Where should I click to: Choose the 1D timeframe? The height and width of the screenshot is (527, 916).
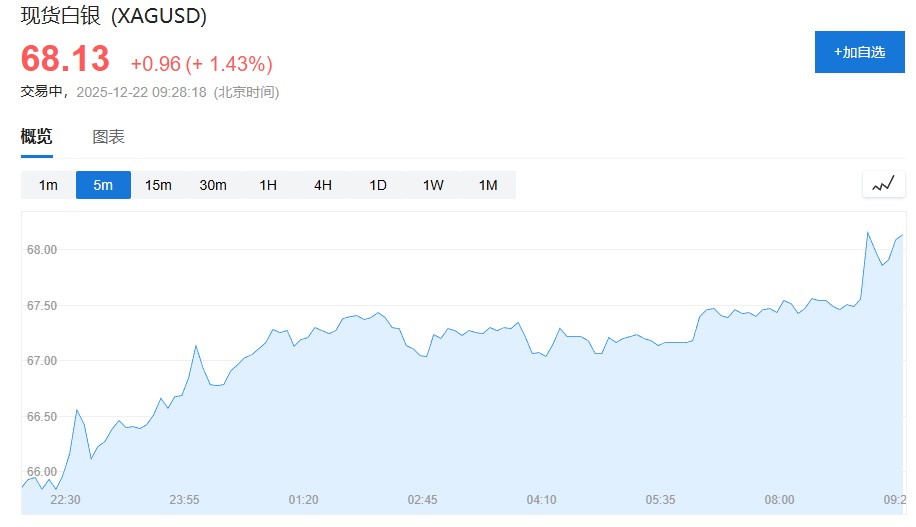pyautogui.click(x=378, y=185)
